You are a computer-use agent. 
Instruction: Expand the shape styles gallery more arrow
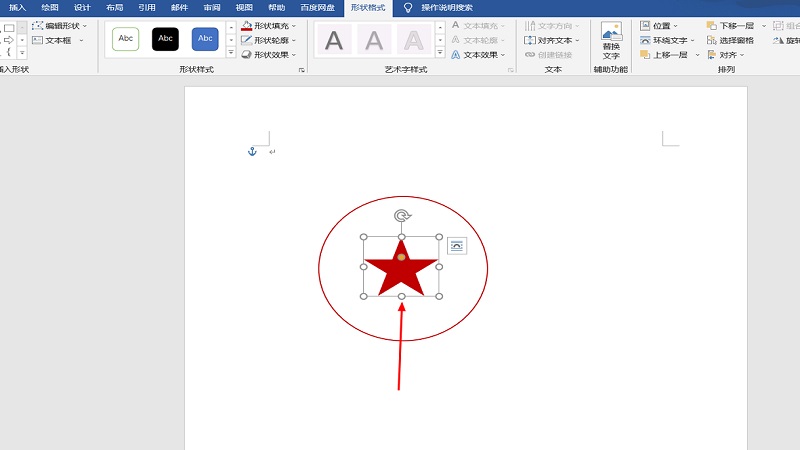point(231,52)
